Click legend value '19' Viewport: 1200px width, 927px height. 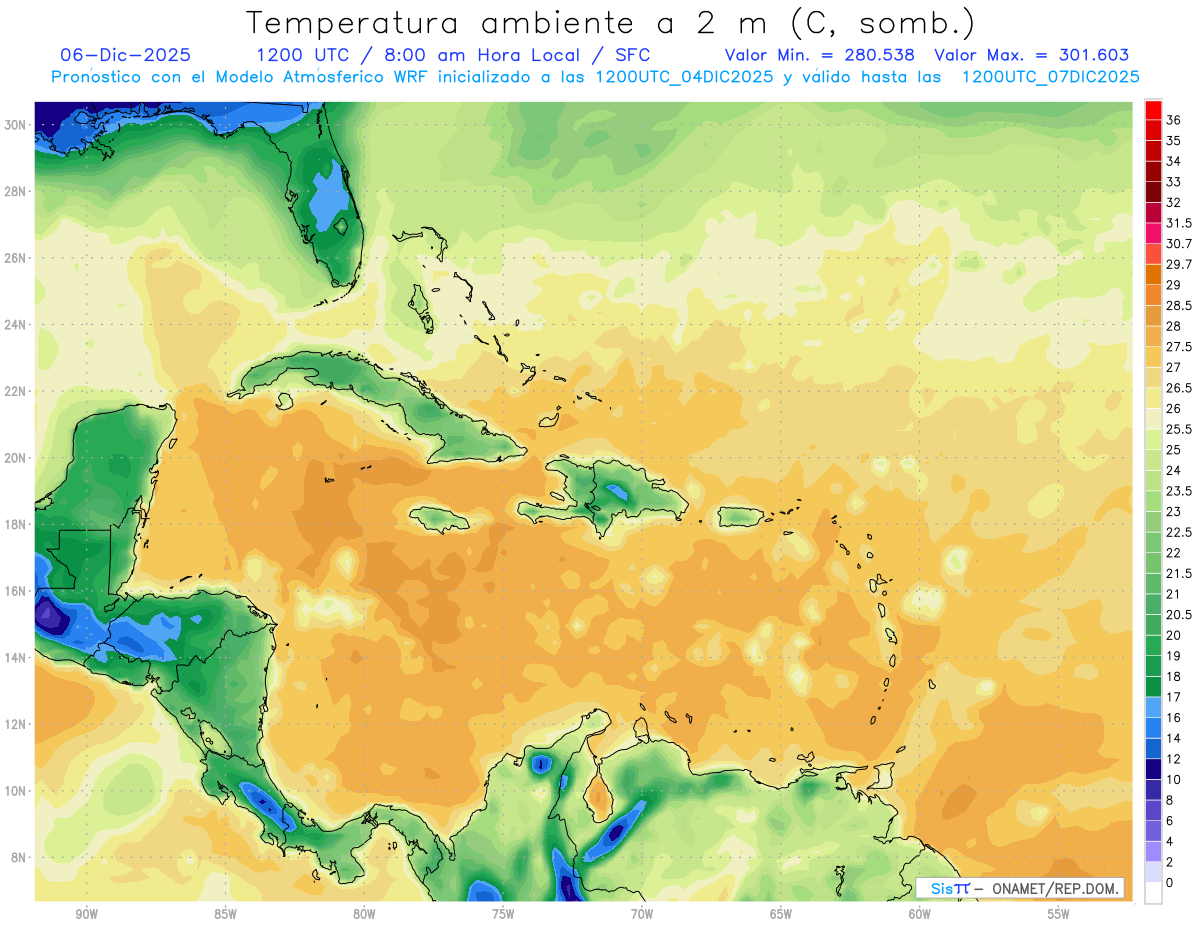[1174, 656]
